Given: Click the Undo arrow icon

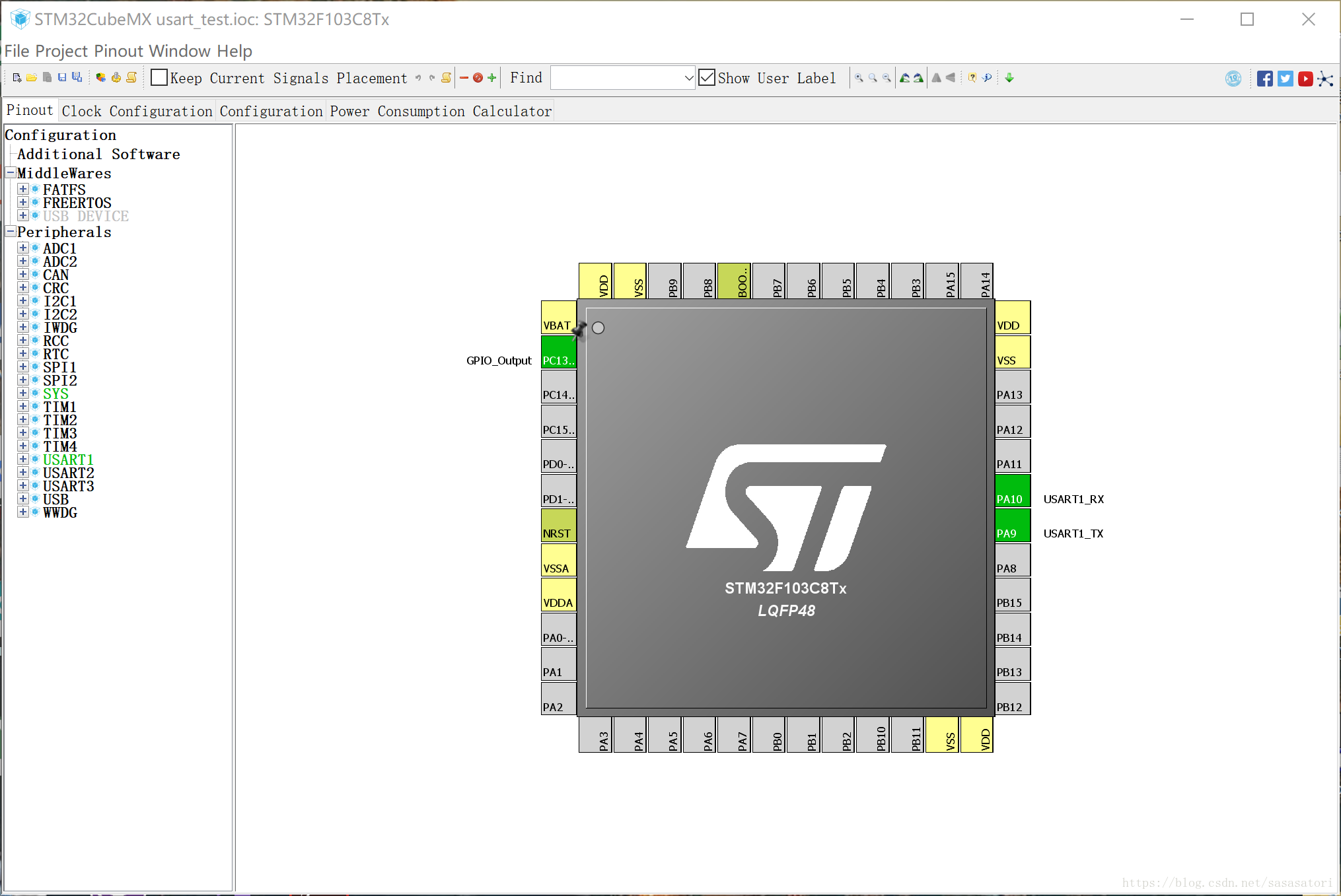Looking at the screenshot, I should (418, 78).
